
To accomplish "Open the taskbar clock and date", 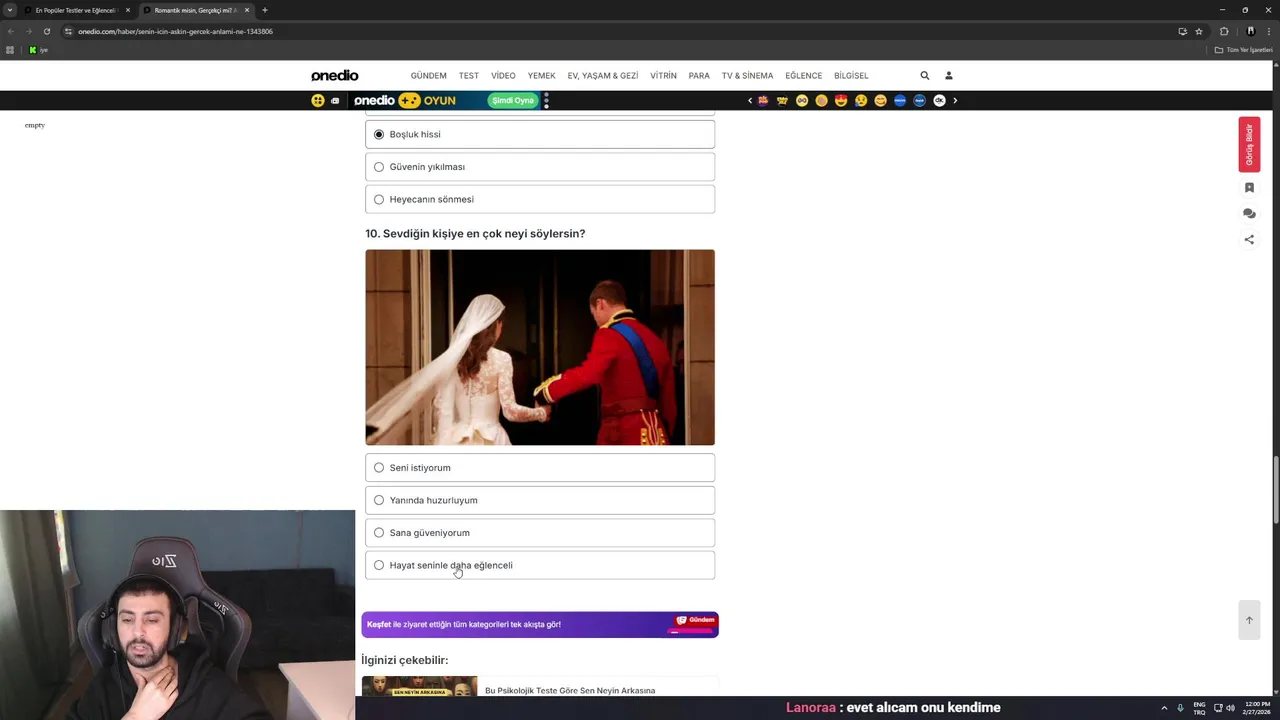I will [x=1257, y=708].
